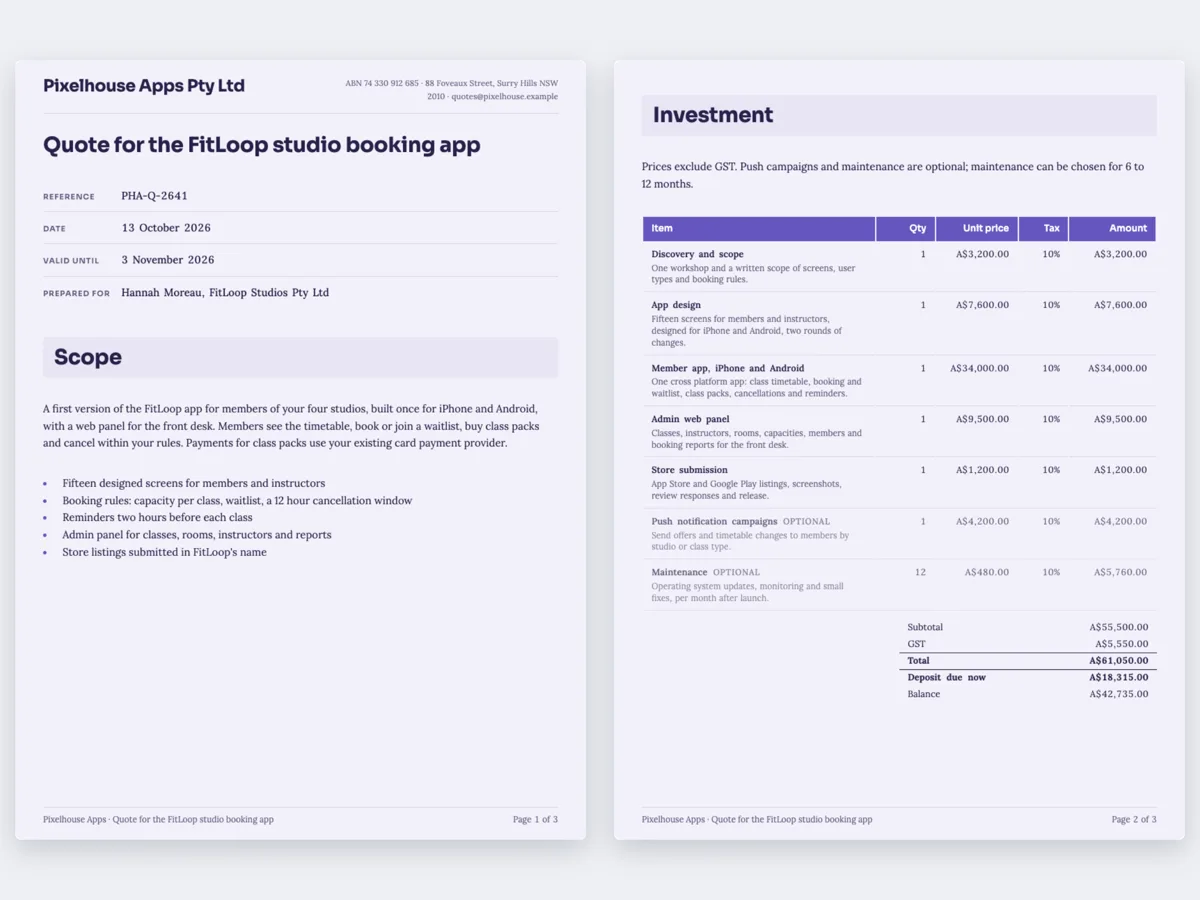This screenshot has width=1200, height=900.
Task: Click the A$9,500.00 unit price for Admin web panel
Action: 982,419
